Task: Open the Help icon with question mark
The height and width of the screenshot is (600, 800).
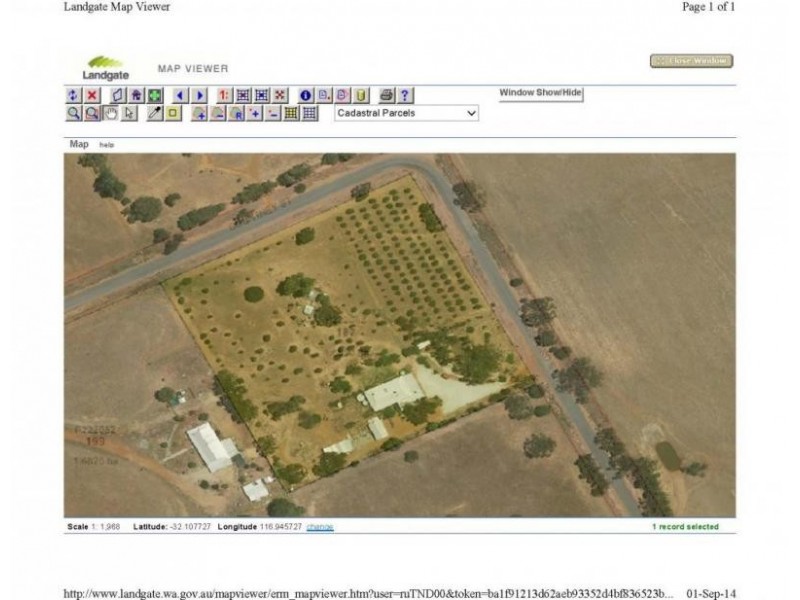Action: point(404,97)
